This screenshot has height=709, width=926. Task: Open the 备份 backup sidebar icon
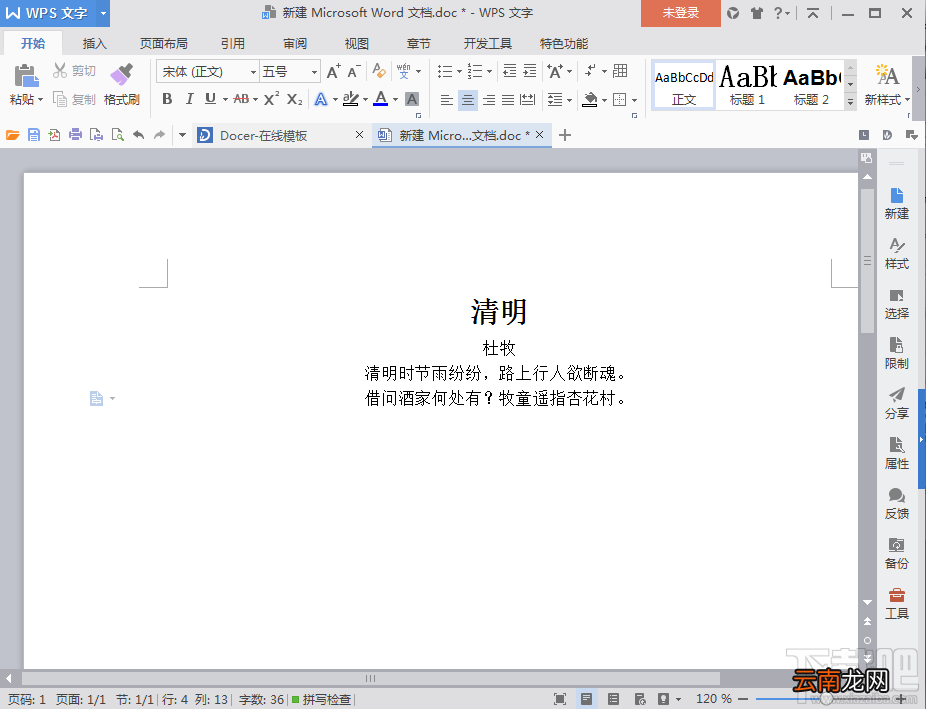[x=896, y=554]
